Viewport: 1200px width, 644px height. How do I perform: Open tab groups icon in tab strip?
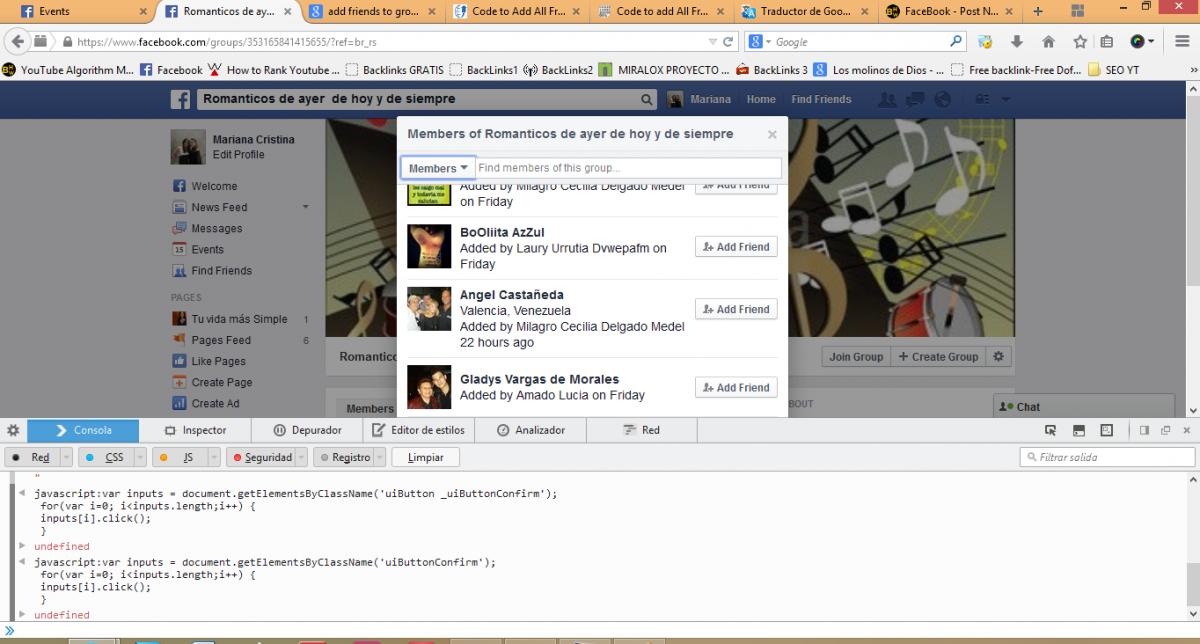tap(1078, 12)
